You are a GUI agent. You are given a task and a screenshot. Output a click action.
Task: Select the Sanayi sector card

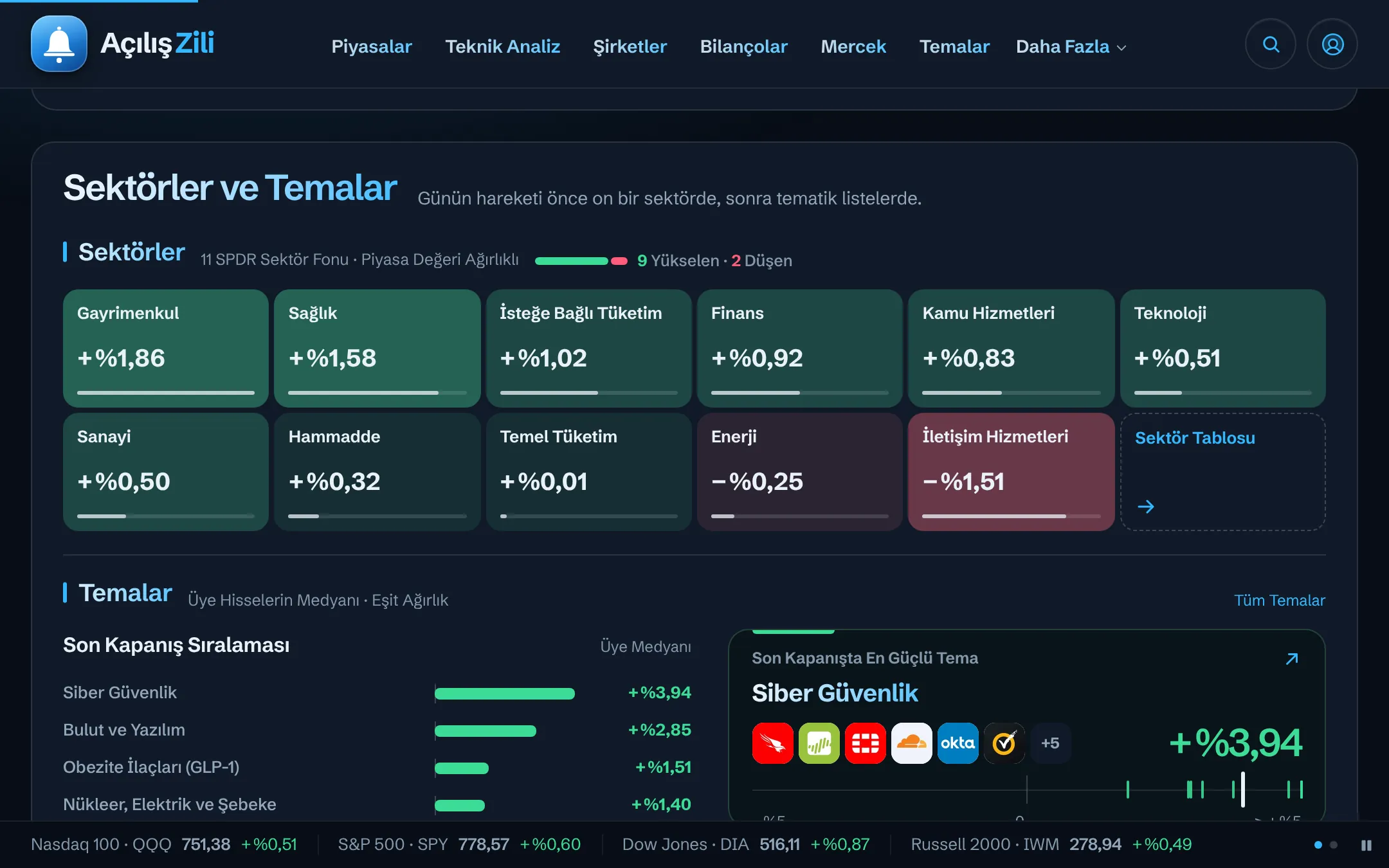pyautogui.click(x=166, y=471)
